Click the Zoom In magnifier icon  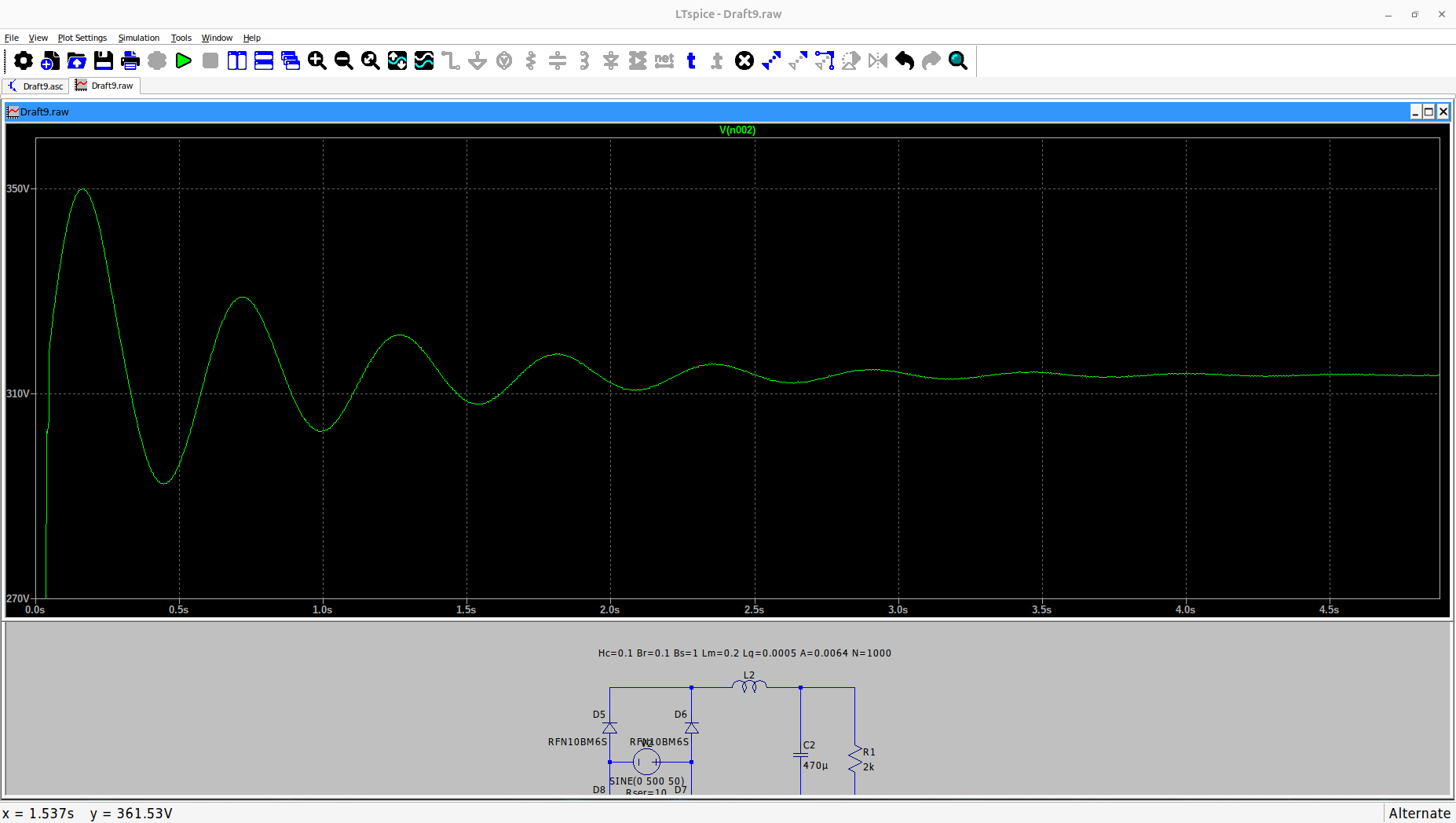coord(317,60)
